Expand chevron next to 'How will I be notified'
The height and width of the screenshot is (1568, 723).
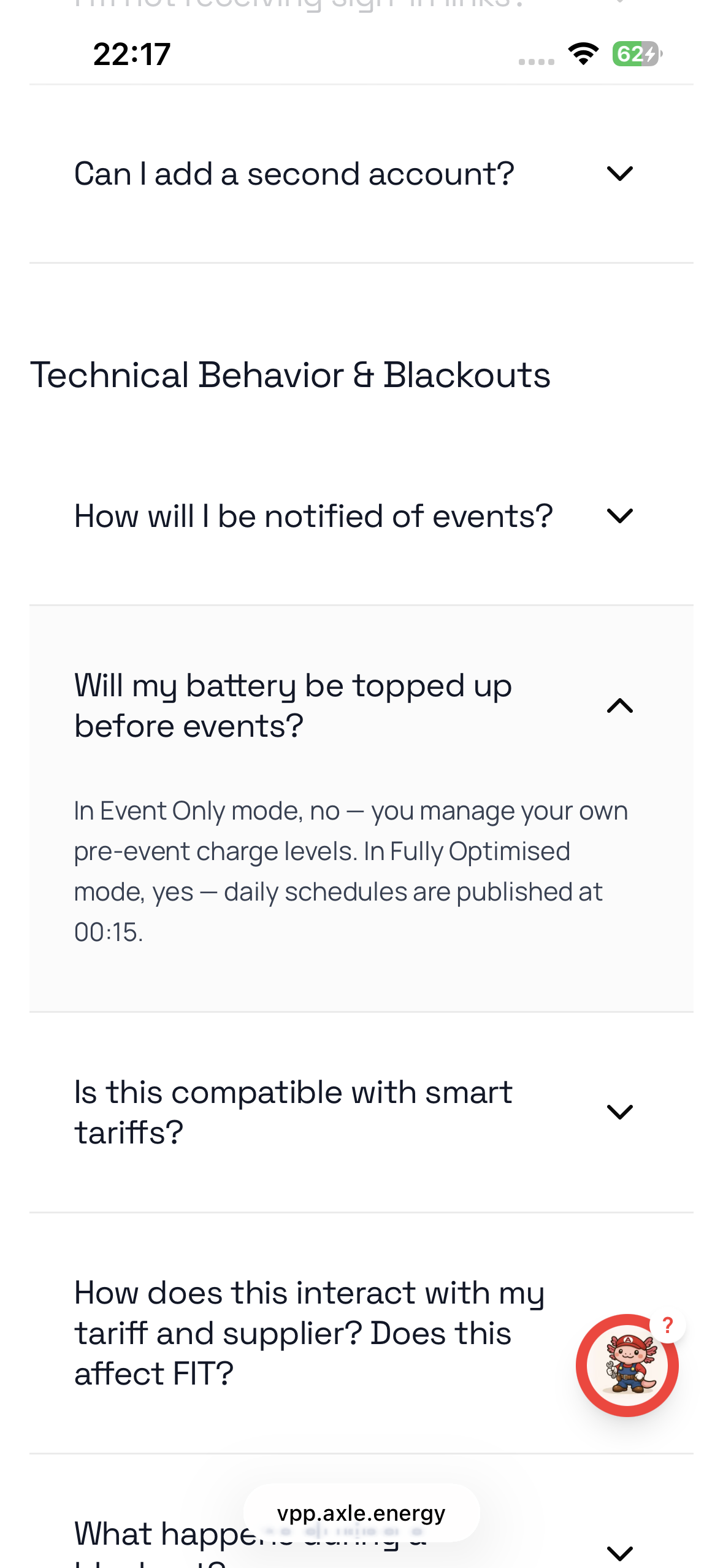pyautogui.click(x=619, y=516)
